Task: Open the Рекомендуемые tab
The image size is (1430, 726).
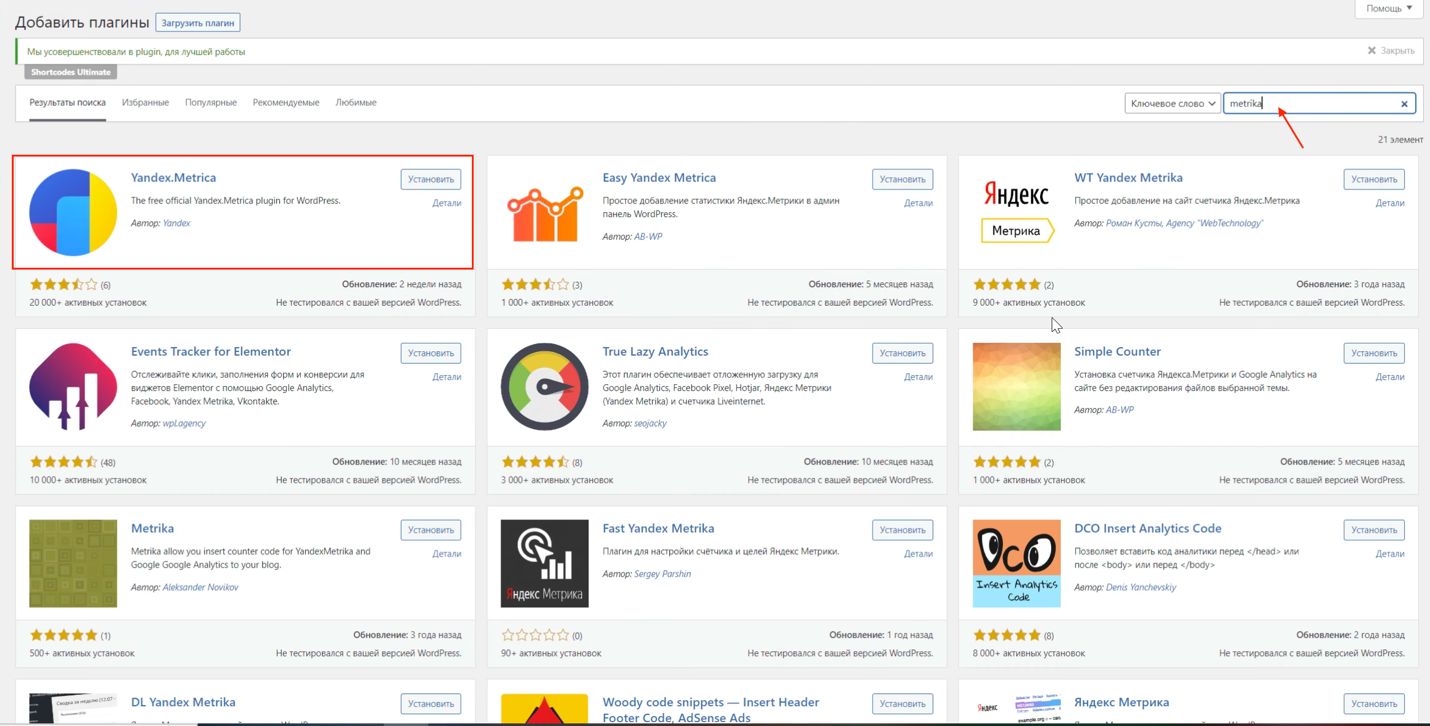Action: coord(286,103)
